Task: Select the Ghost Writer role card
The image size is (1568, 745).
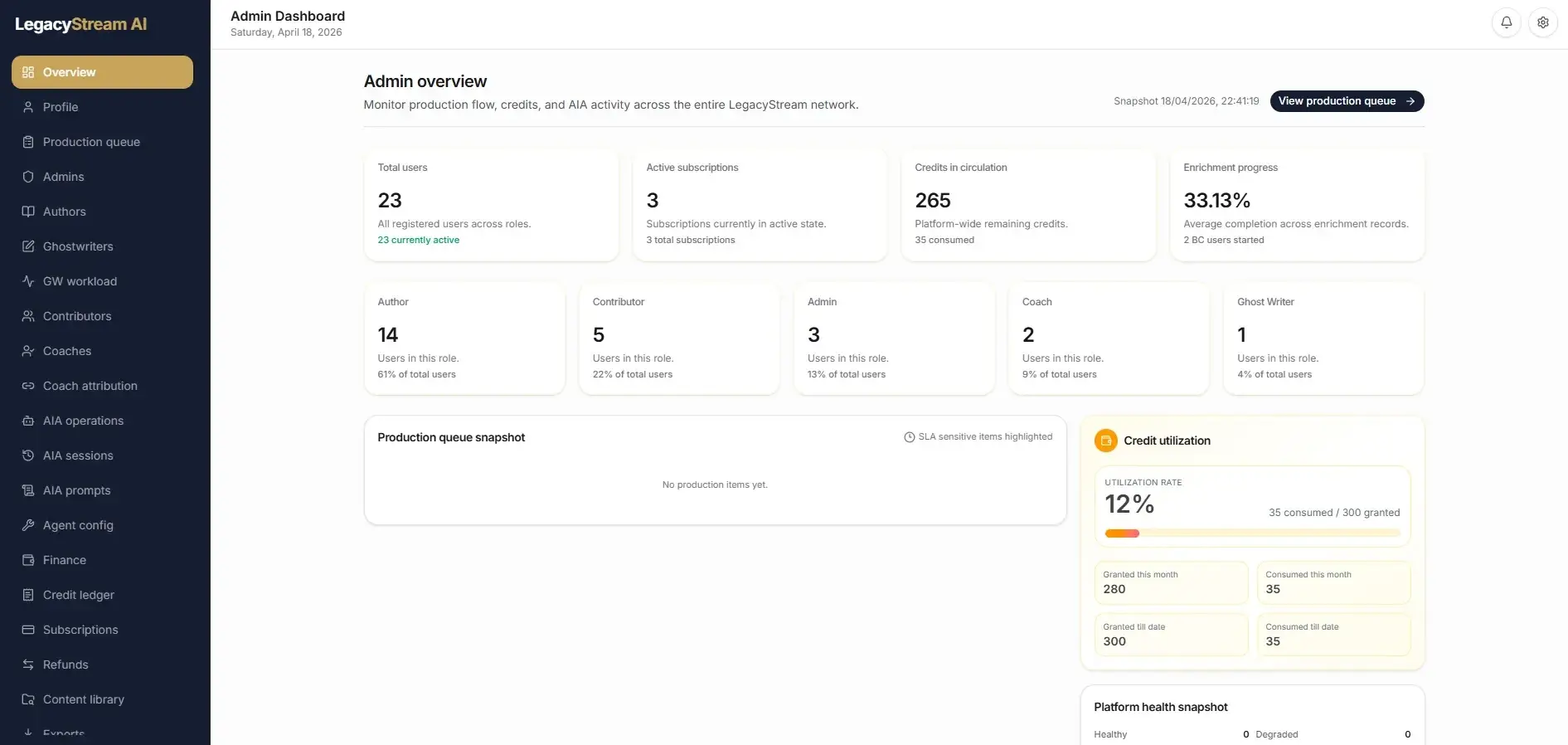Action: point(1323,338)
